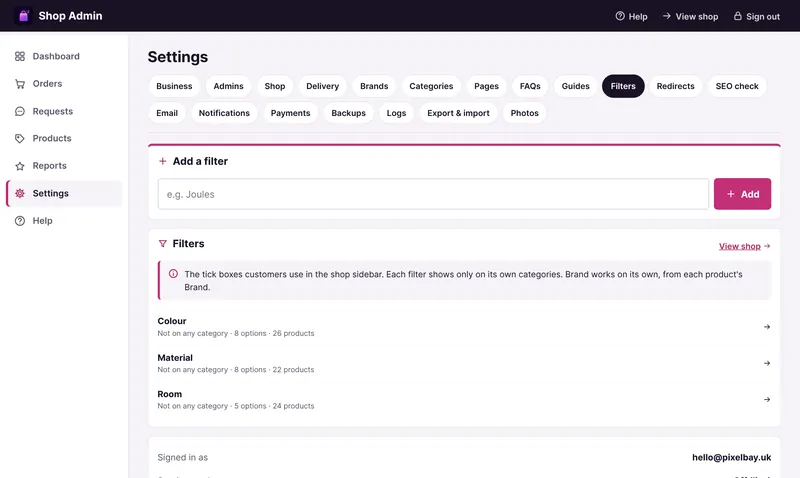The width and height of the screenshot is (800, 478).
Task: Click the Room filter name
Action: point(169,394)
